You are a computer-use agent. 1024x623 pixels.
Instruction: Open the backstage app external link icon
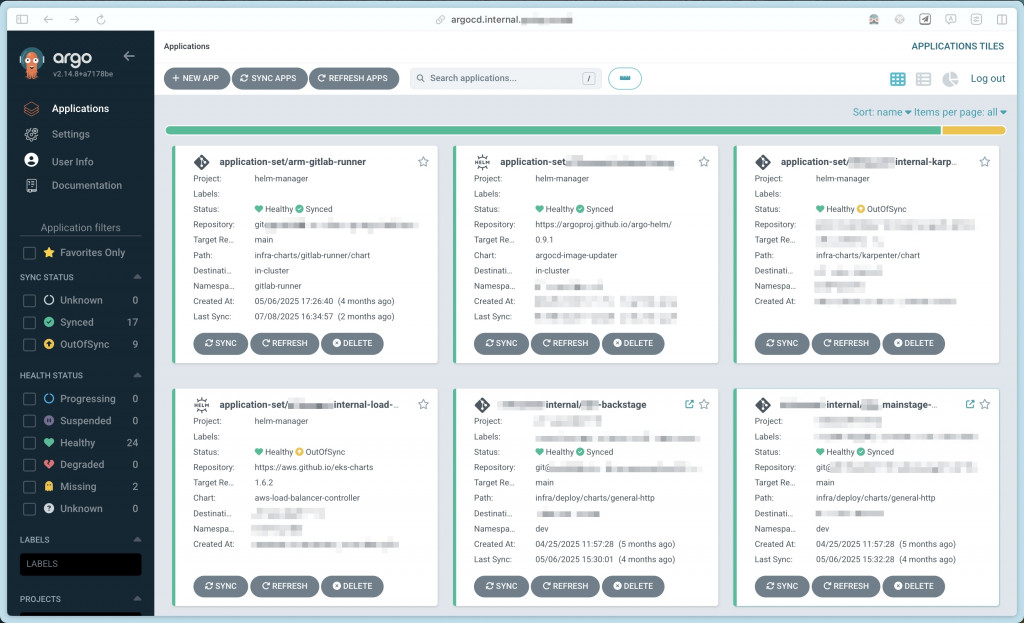click(x=689, y=404)
